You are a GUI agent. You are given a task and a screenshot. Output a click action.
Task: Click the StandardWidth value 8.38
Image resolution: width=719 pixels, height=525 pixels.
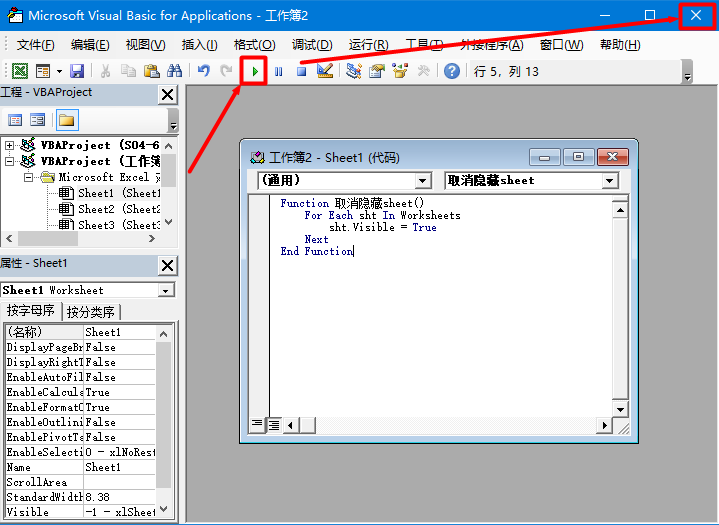pos(119,497)
